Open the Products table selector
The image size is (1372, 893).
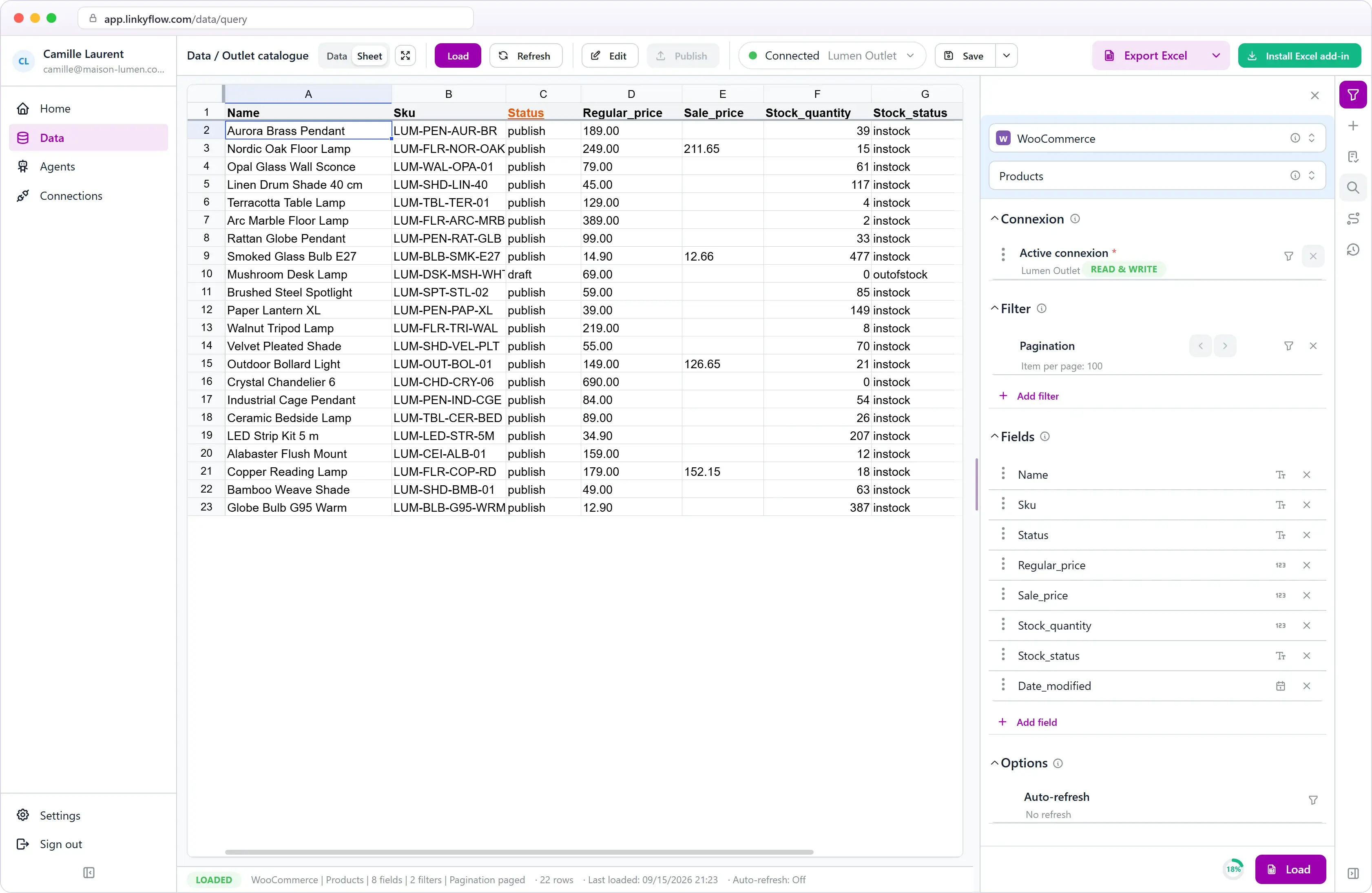click(1156, 175)
